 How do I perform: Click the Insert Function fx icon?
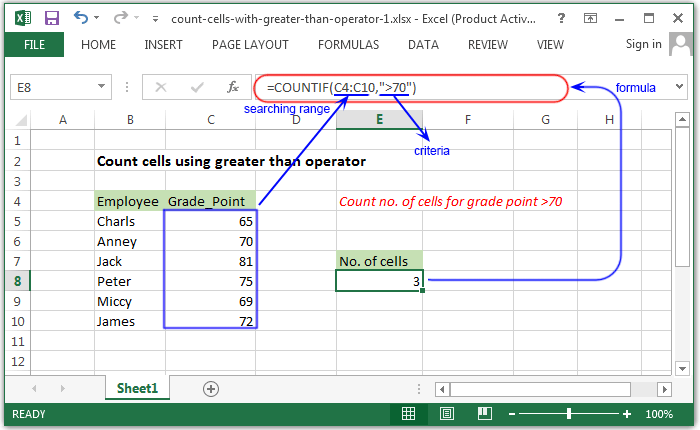pos(233,87)
